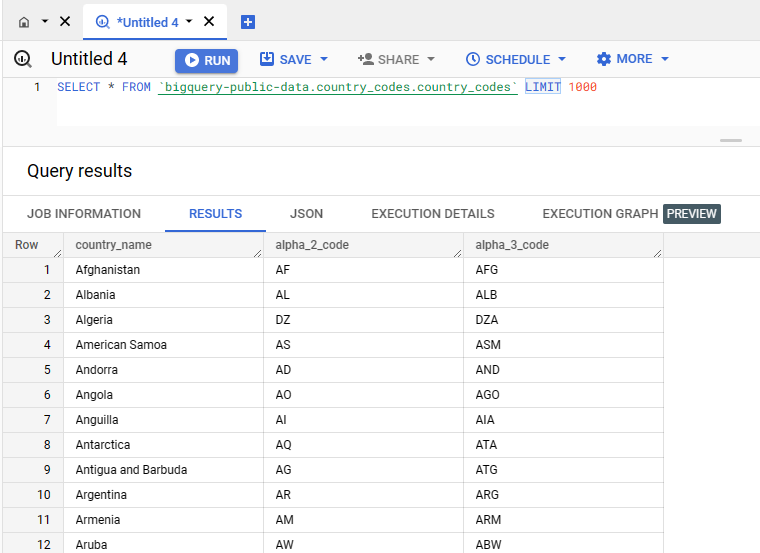Click the Query results heading
Screen dimensions: 760x553
(79, 171)
